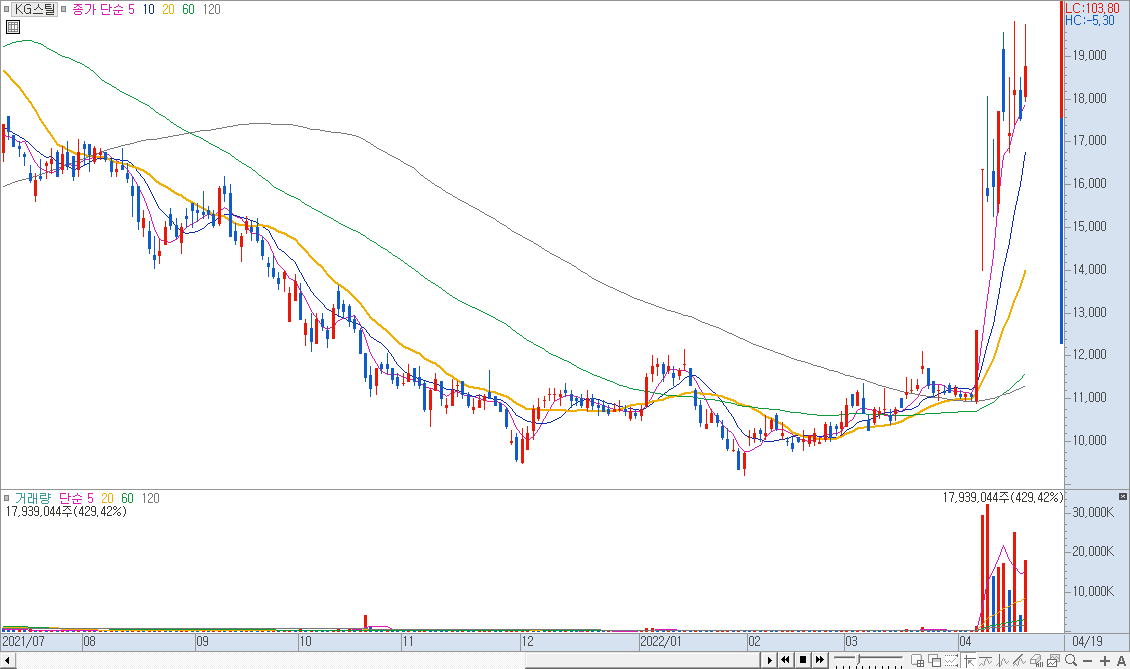Viewport: 1130px width, 669px height.
Task: Toggle the small square marker left of KG스틸
Action: click(x=6, y=9)
